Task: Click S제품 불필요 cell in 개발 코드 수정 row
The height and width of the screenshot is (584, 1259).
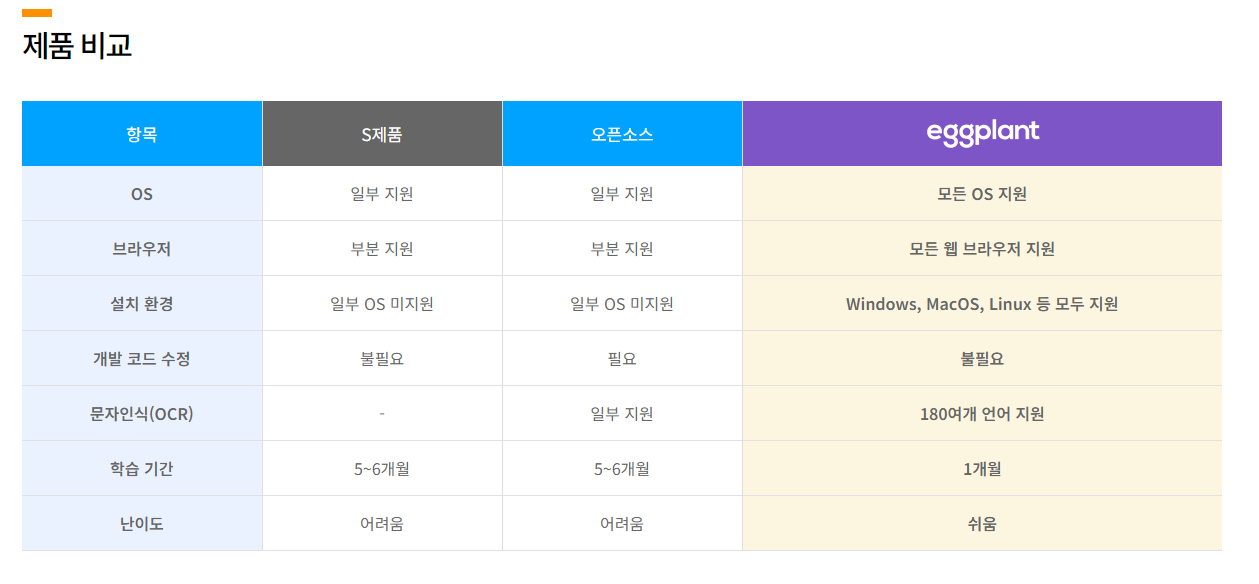Action: [x=382, y=359]
